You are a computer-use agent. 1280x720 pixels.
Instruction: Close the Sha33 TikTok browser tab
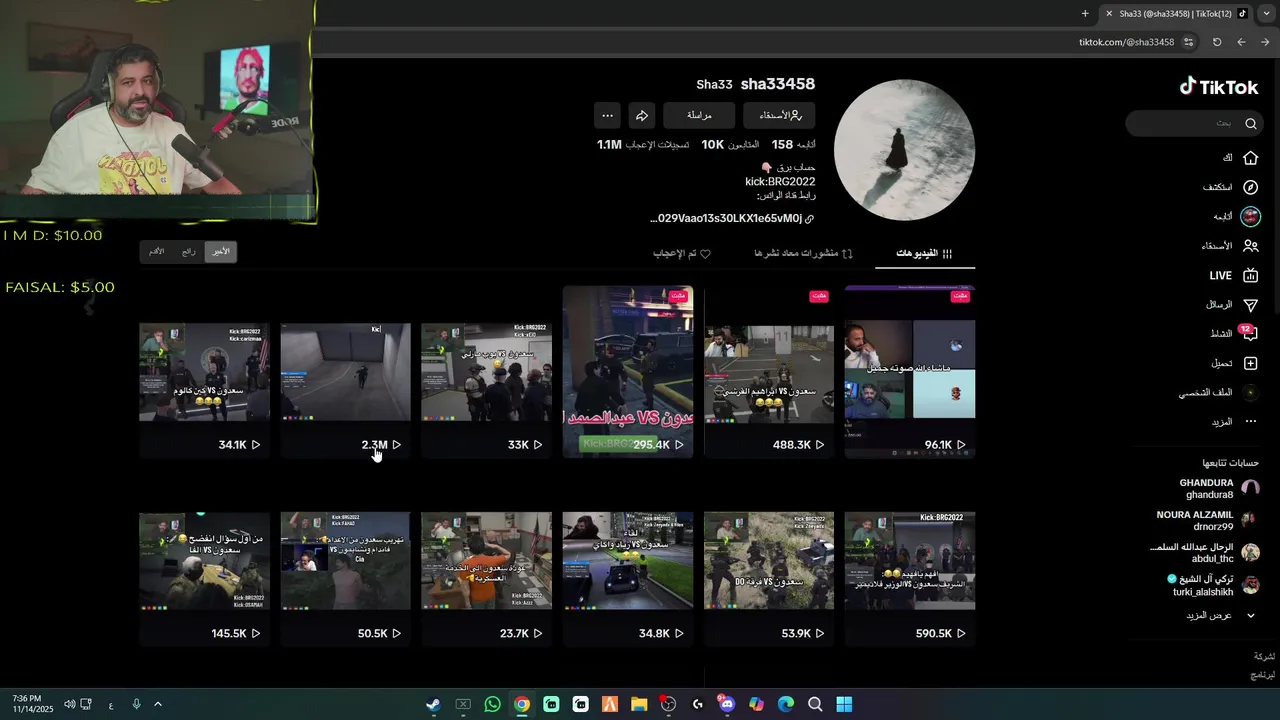click(1108, 13)
